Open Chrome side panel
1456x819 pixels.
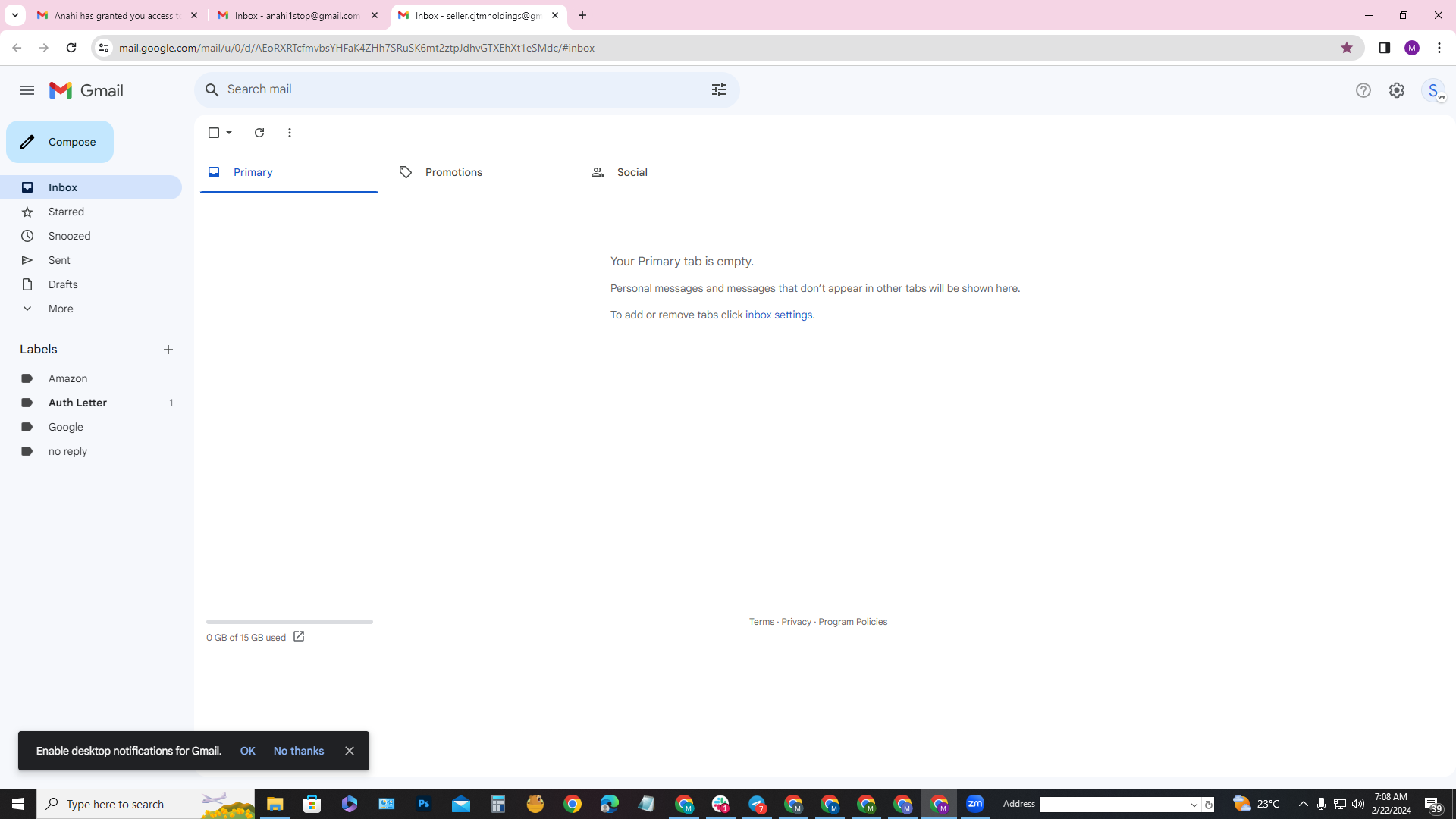coord(1385,48)
